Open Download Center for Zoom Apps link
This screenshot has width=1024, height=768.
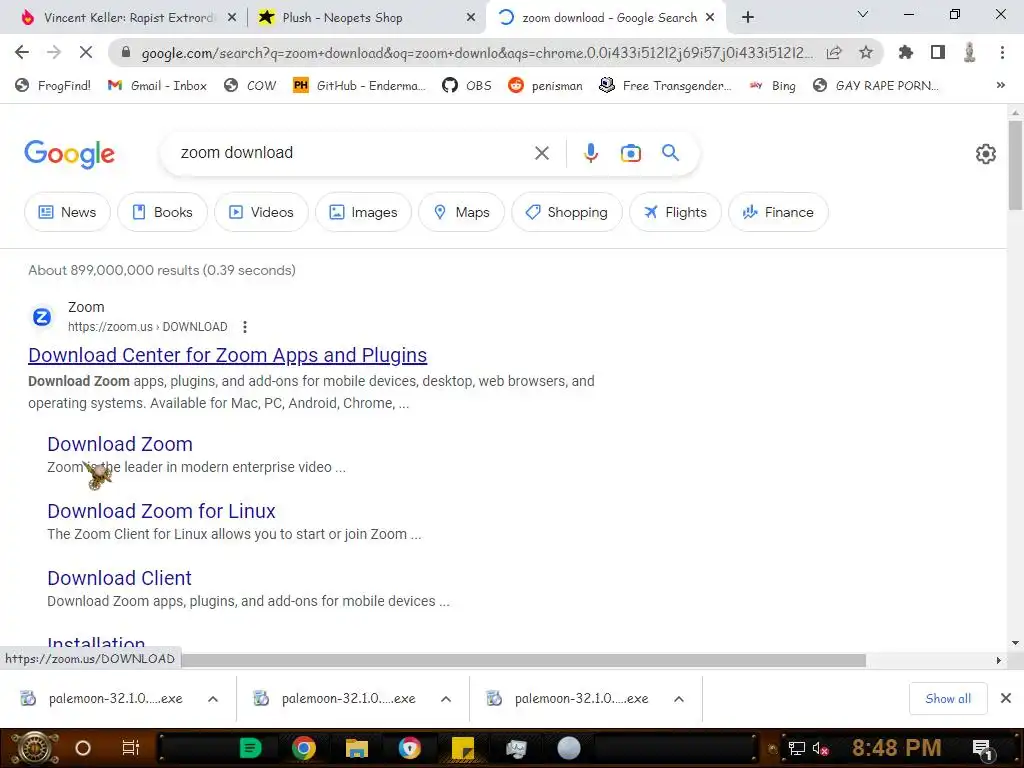pyautogui.click(x=227, y=355)
